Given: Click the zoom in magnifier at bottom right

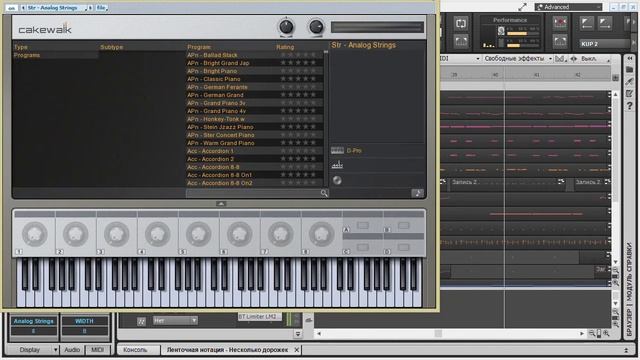Looking at the screenshot, I should click(x=606, y=333).
